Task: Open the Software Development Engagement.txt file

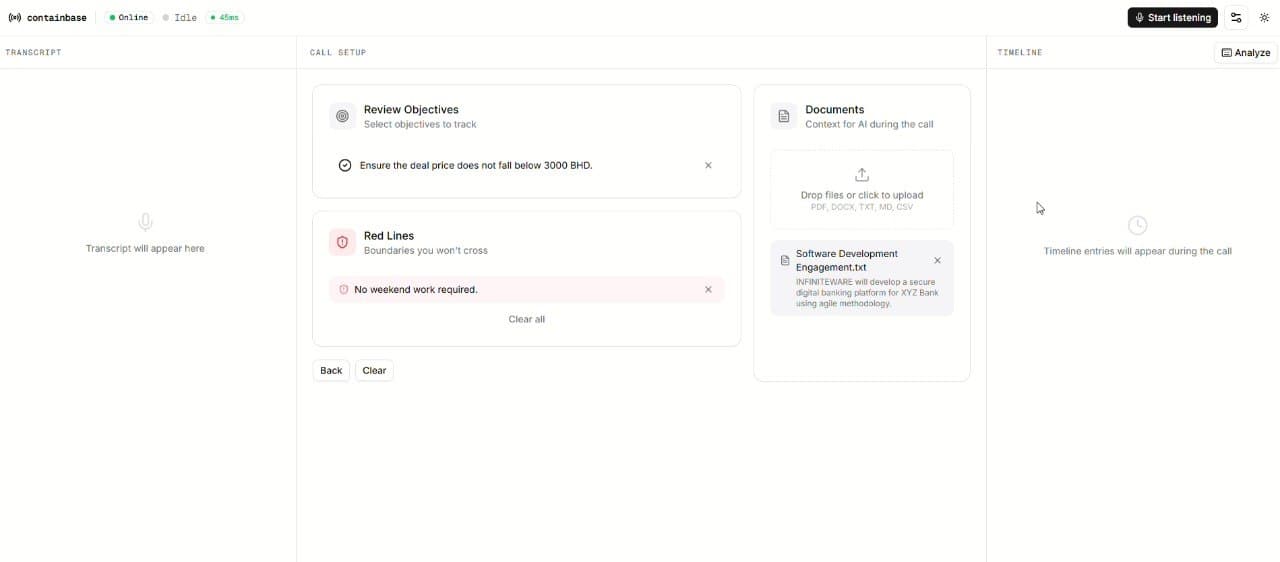Action: click(x=862, y=278)
